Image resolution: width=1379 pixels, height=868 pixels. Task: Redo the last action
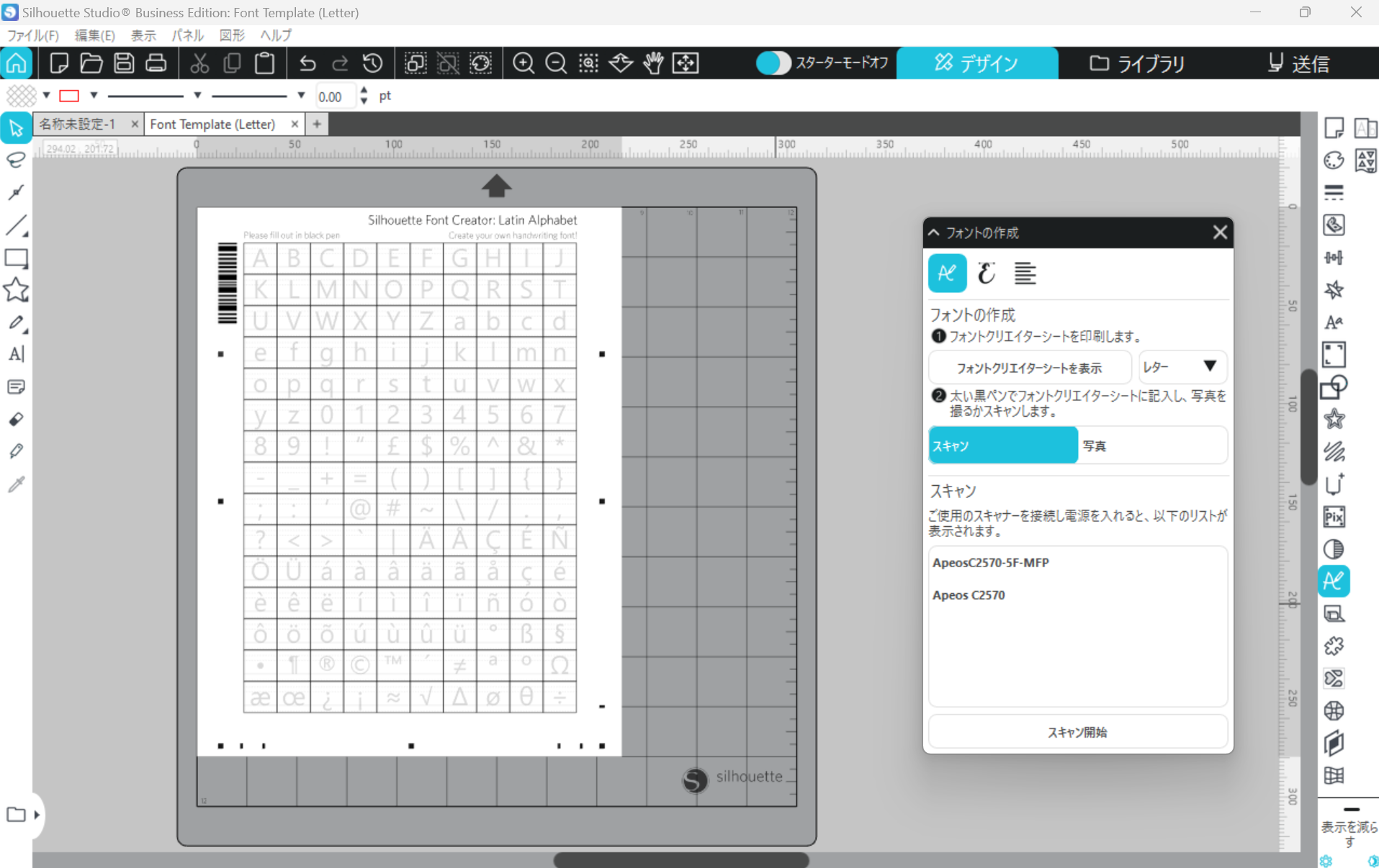(x=340, y=63)
